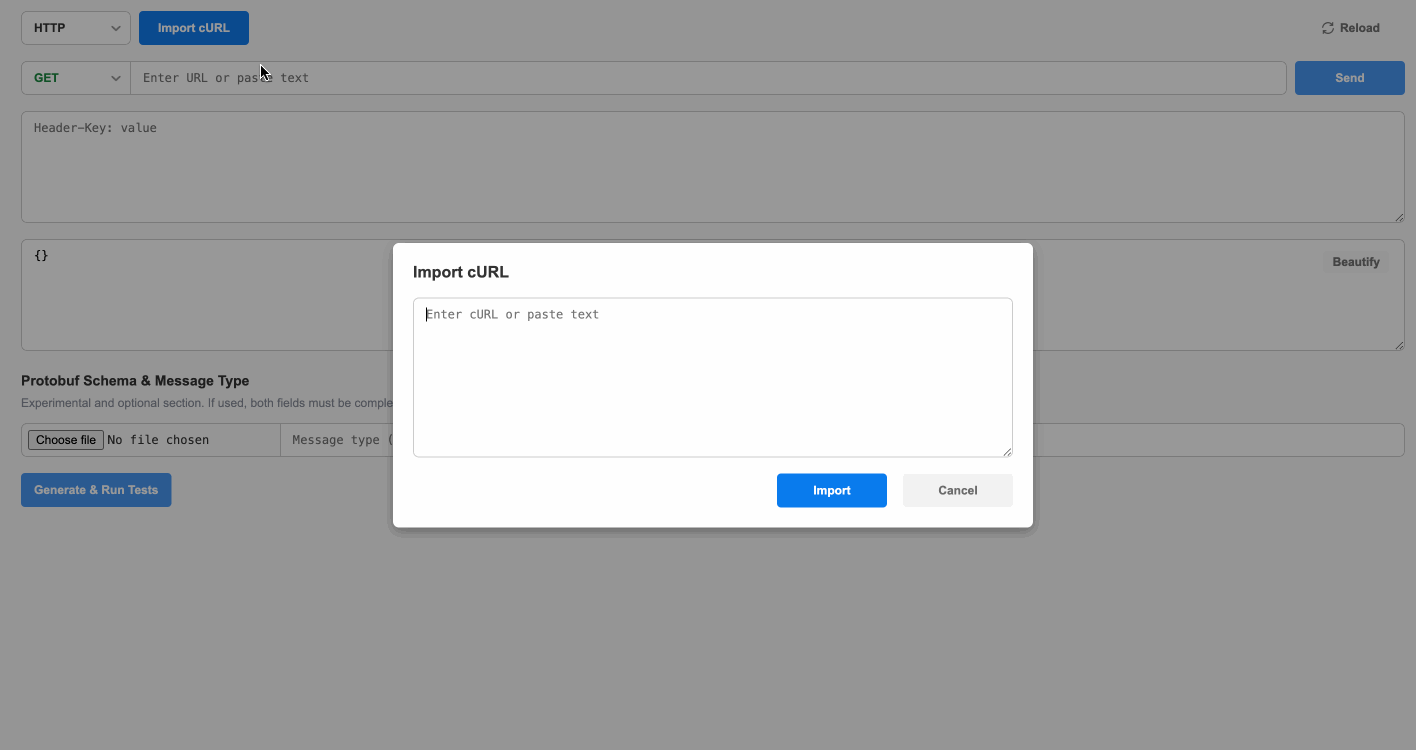Screen dimensions: 1416x750
Task: Dismiss the dialog with Cancel
Action: coord(957,490)
